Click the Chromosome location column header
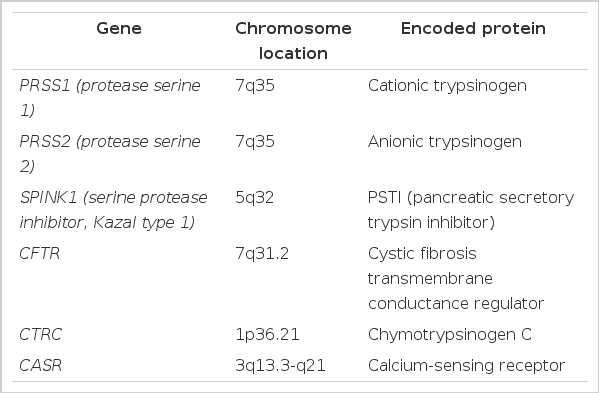The image size is (599, 393). click(x=293, y=41)
